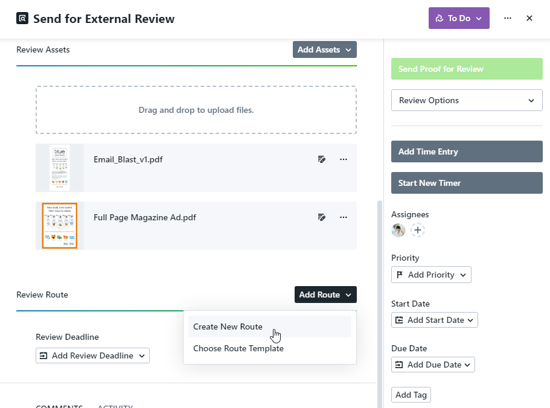550x408 pixels.
Task: Open the Add Start Date dropdown
Action: click(434, 320)
